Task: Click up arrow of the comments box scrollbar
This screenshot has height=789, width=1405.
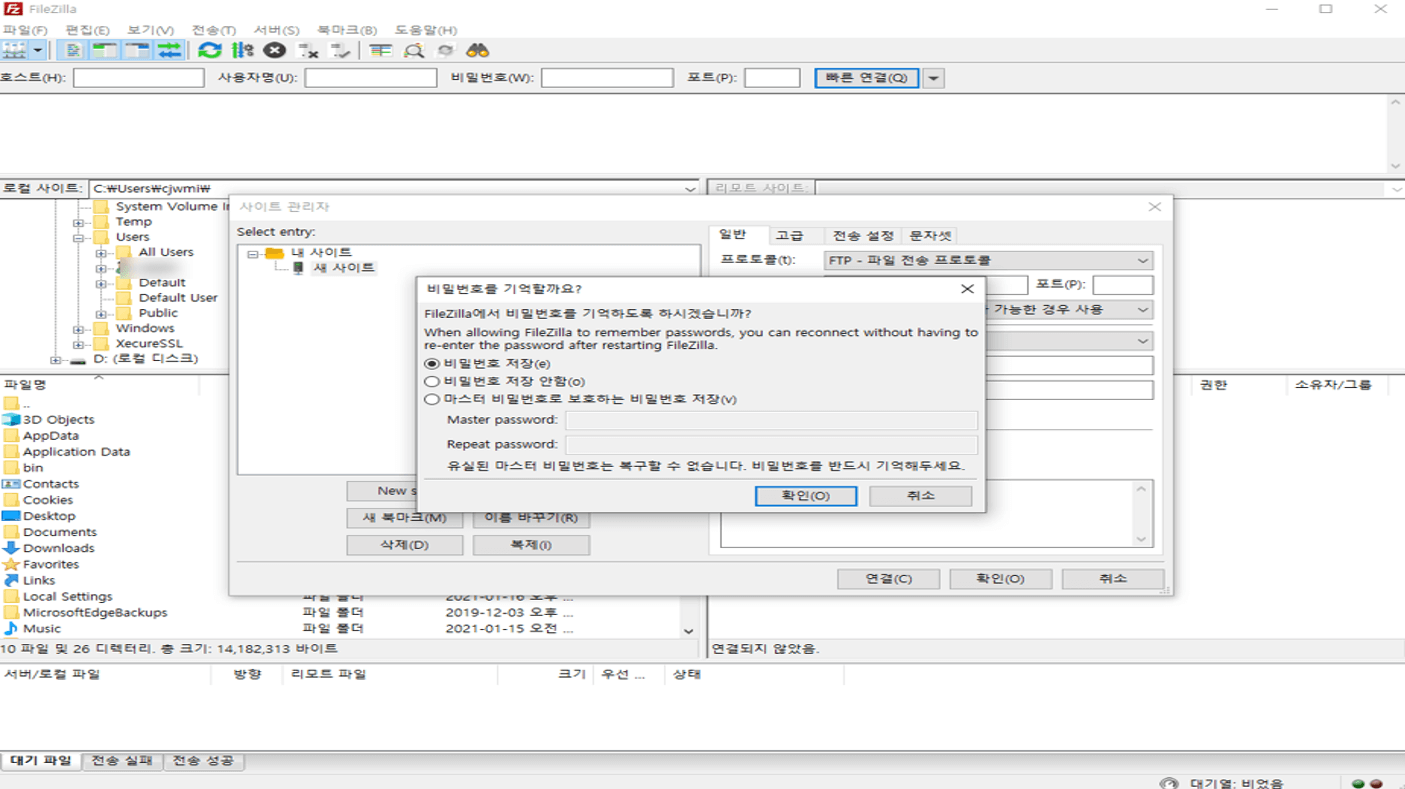Action: (1142, 490)
